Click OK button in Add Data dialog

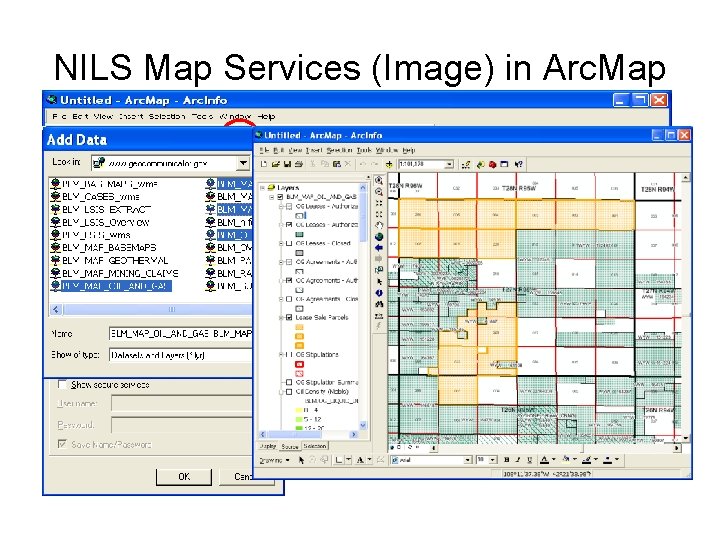click(x=184, y=477)
